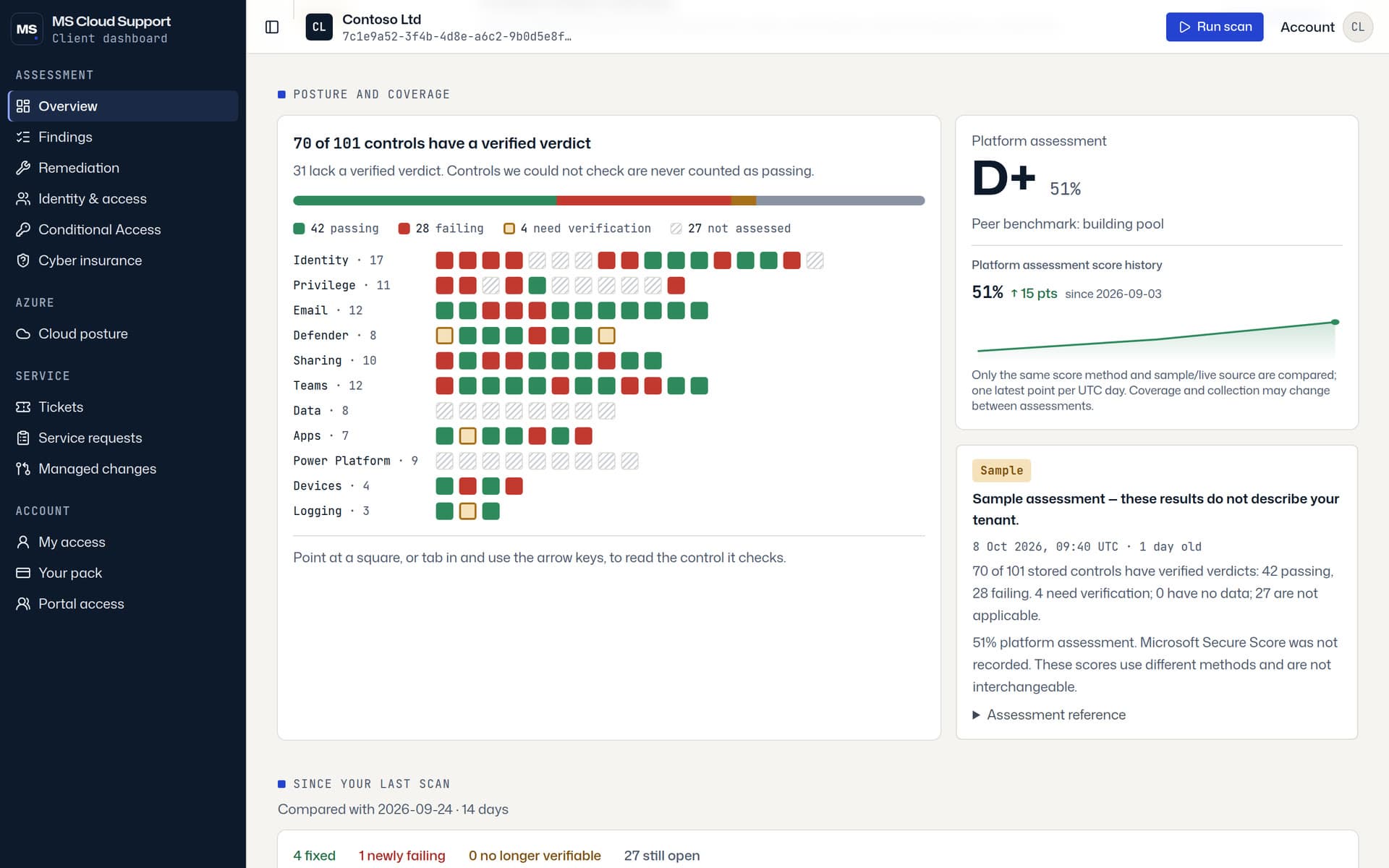This screenshot has height=868, width=1389.
Task: Open the Findings page
Action: coord(123,137)
